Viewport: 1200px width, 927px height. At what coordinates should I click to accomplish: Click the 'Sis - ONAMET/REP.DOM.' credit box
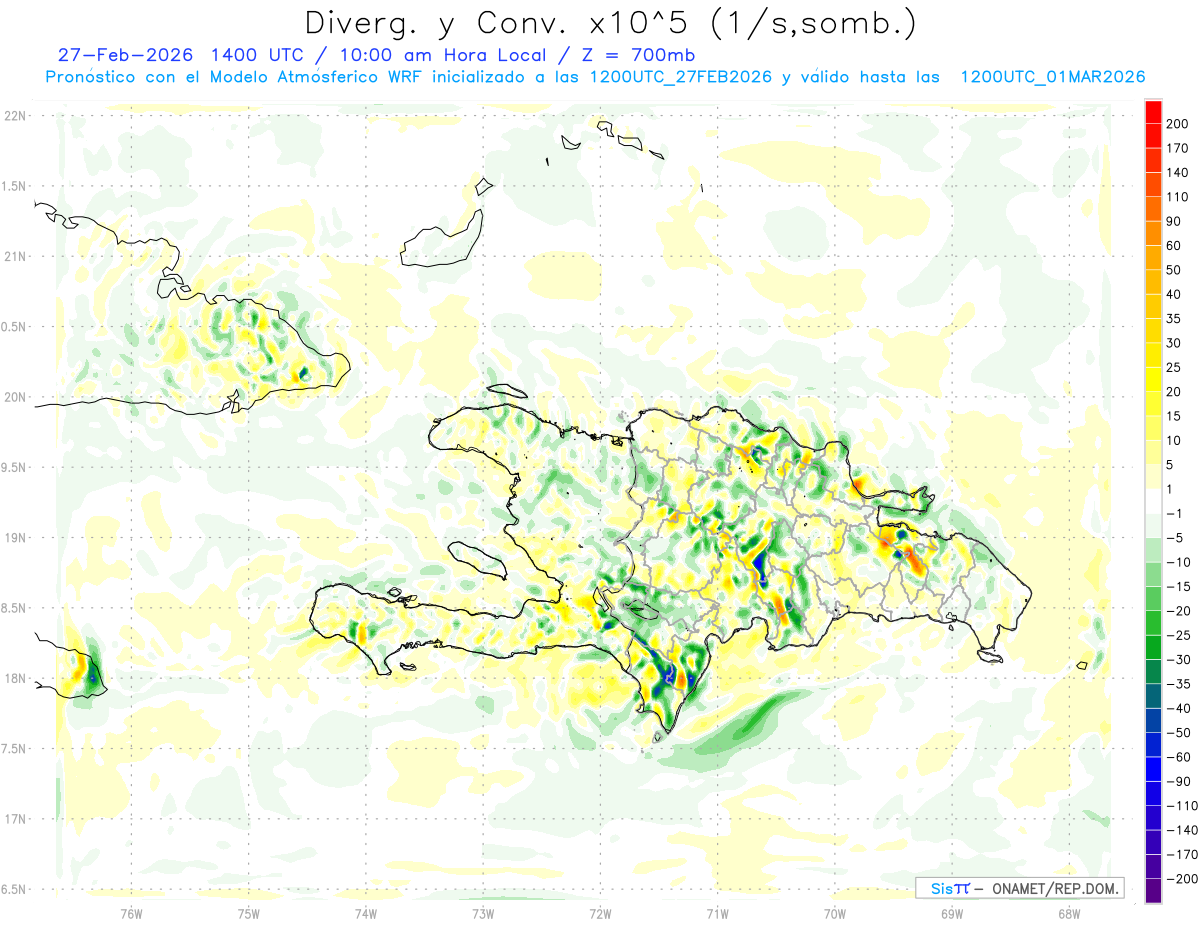tap(1019, 888)
